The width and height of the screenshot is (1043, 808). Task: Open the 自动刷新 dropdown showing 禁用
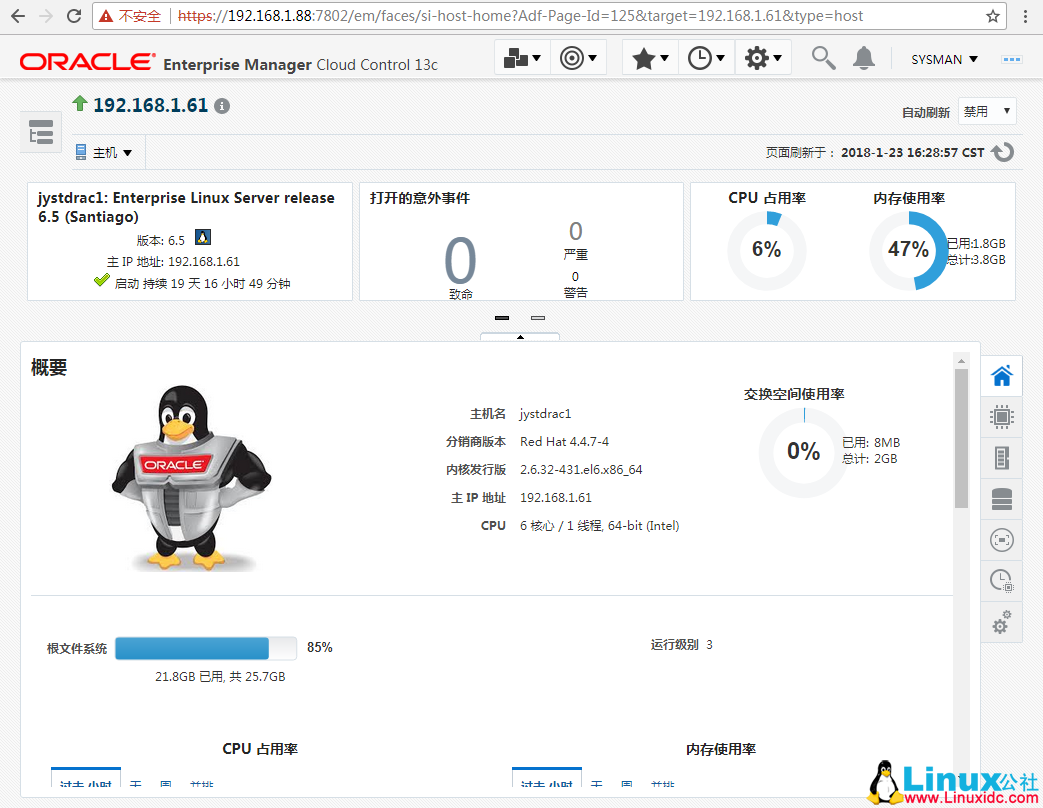(987, 111)
